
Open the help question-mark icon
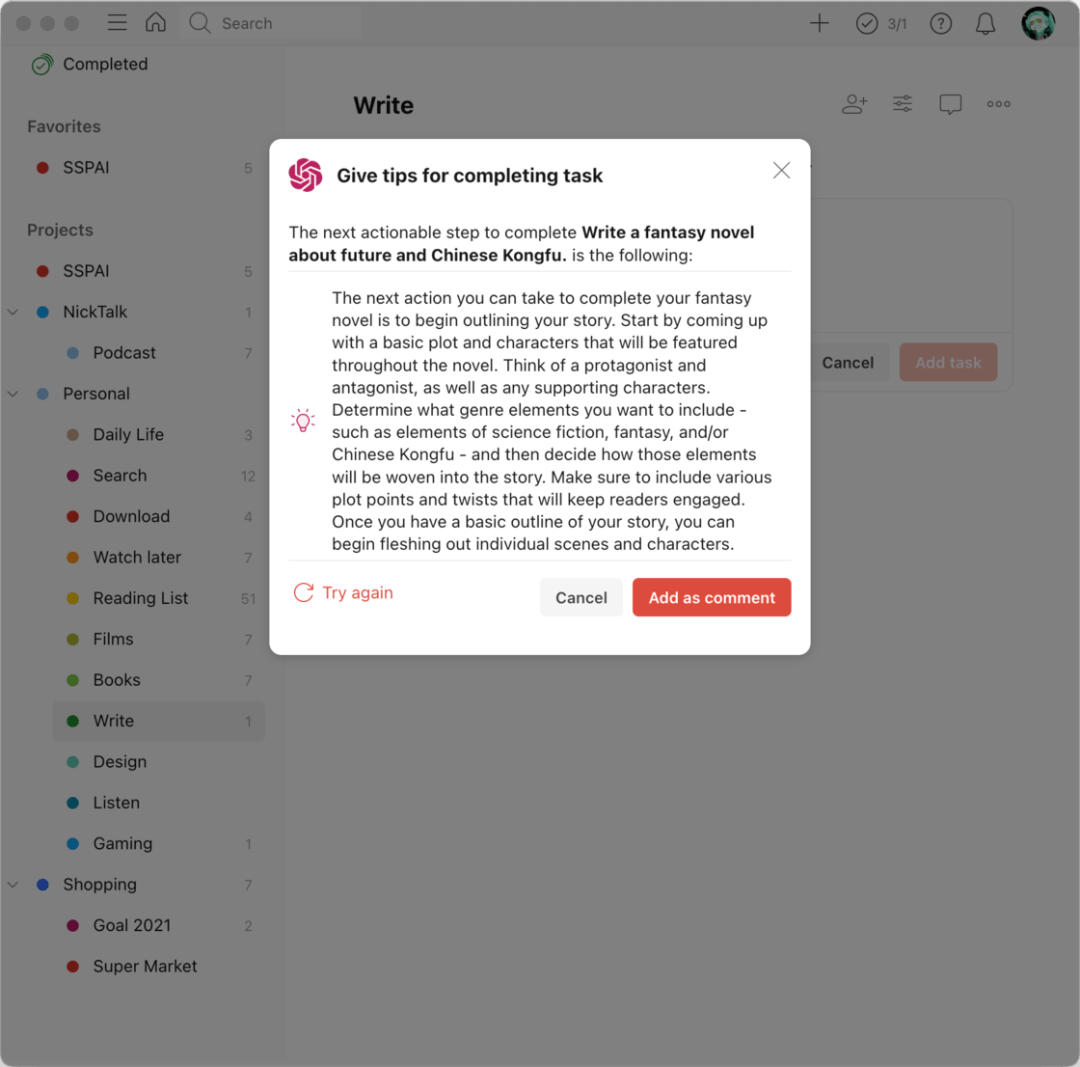pyautogui.click(x=941, y=23)
